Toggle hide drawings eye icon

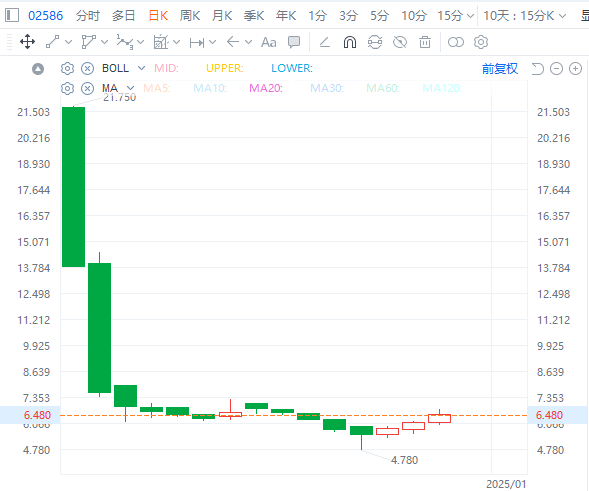click(400, 42)
